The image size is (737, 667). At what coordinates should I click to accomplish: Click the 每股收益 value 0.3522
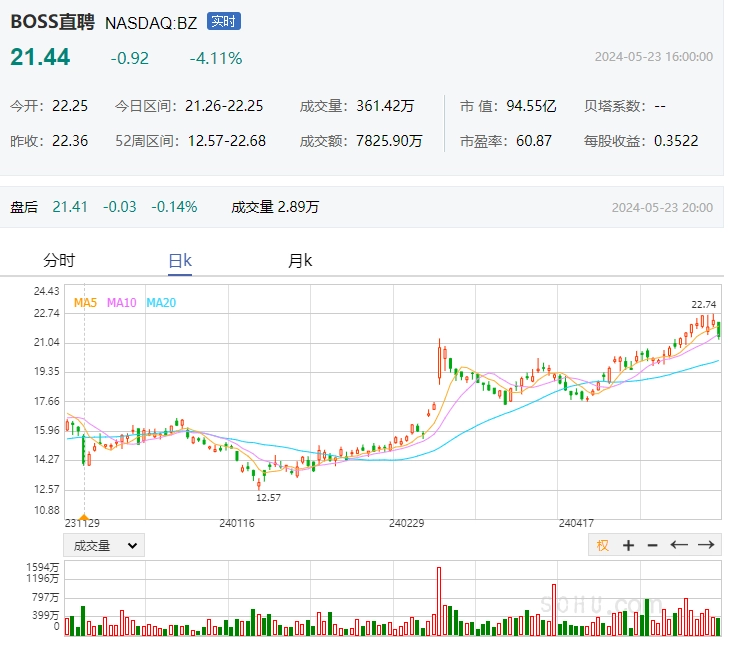point(676,141)
